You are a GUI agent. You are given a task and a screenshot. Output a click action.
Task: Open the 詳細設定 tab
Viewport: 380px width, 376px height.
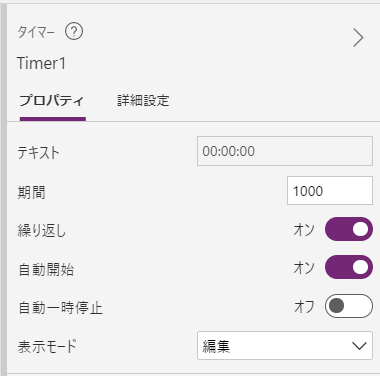(x=143, y=100)
